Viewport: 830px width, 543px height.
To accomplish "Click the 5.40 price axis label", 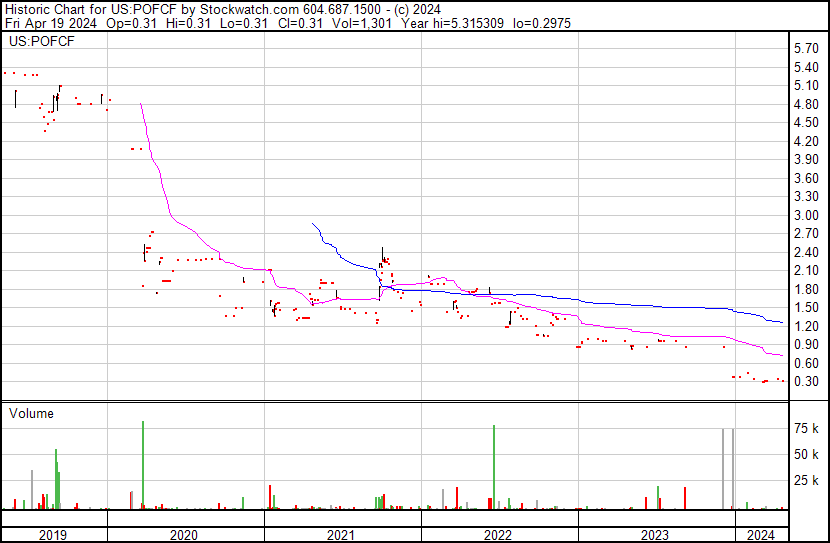I will coord(807,67).
